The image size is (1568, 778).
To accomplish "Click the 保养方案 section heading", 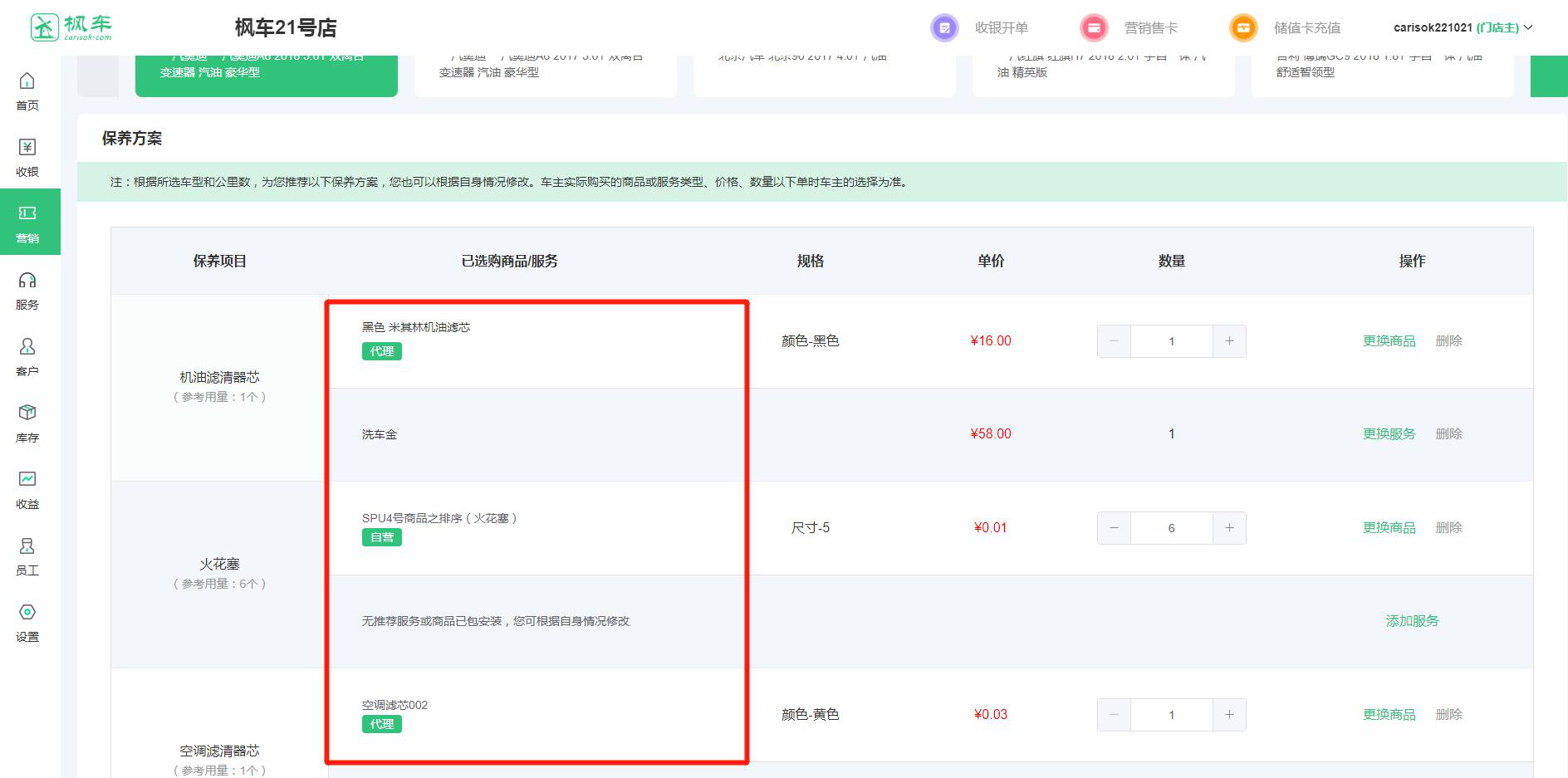I will (132, 139).
